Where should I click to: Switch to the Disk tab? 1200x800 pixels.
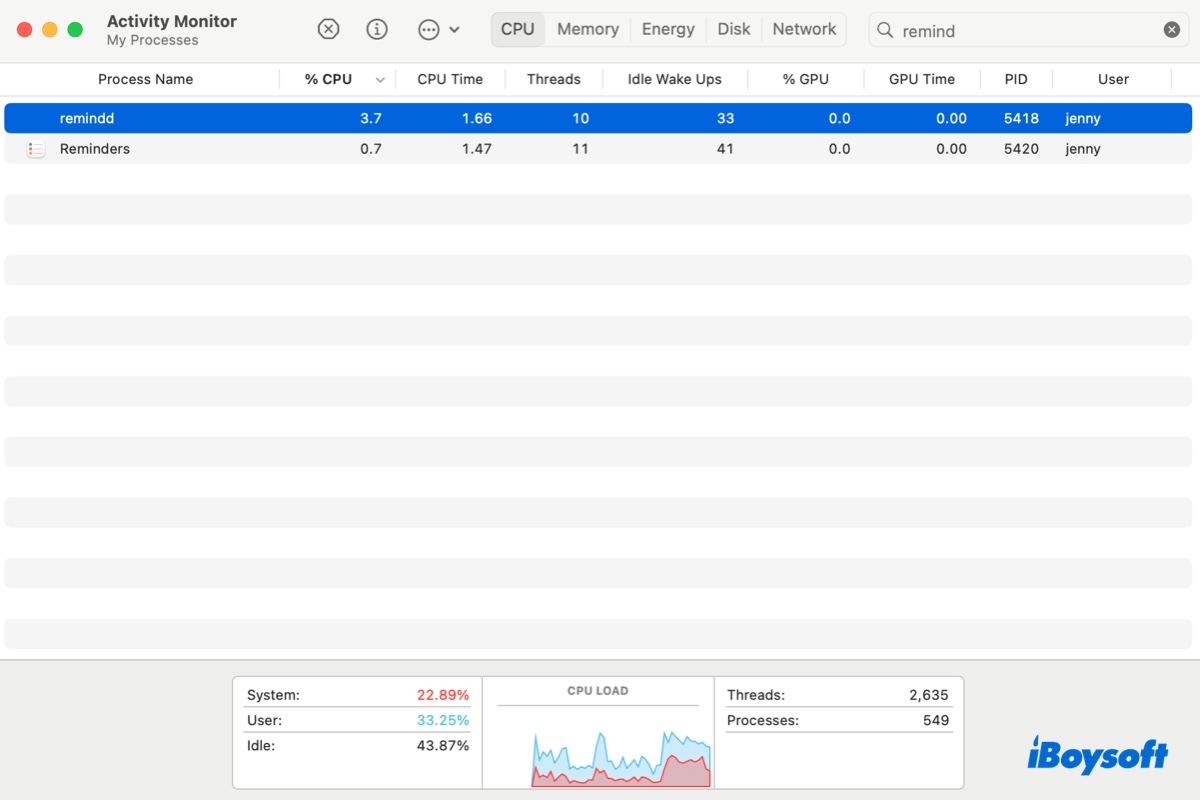point(734,29)
